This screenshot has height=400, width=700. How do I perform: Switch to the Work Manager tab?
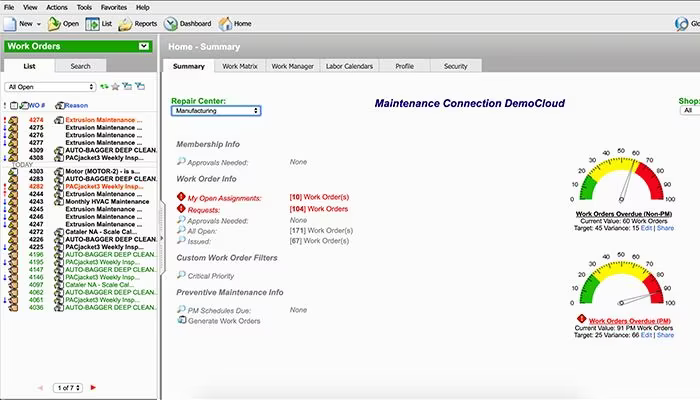(293, 66)
